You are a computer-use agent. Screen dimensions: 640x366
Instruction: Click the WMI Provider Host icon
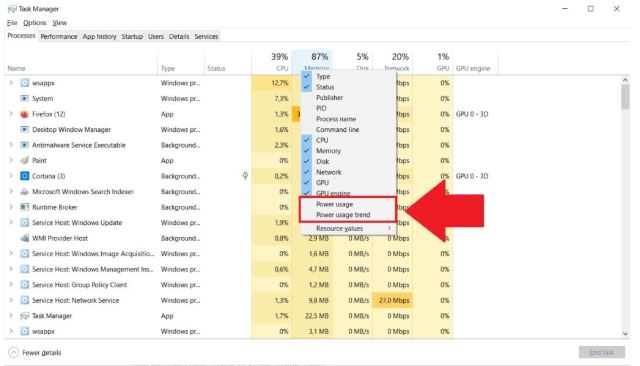24,238
